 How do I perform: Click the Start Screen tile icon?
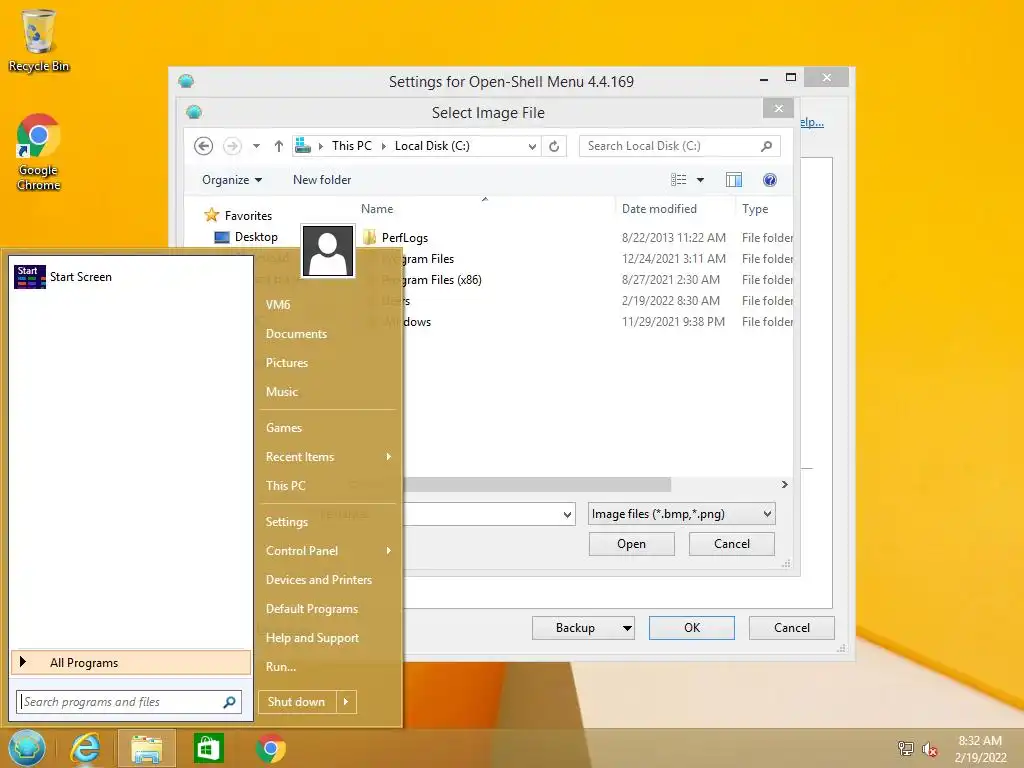pos(29,277)
